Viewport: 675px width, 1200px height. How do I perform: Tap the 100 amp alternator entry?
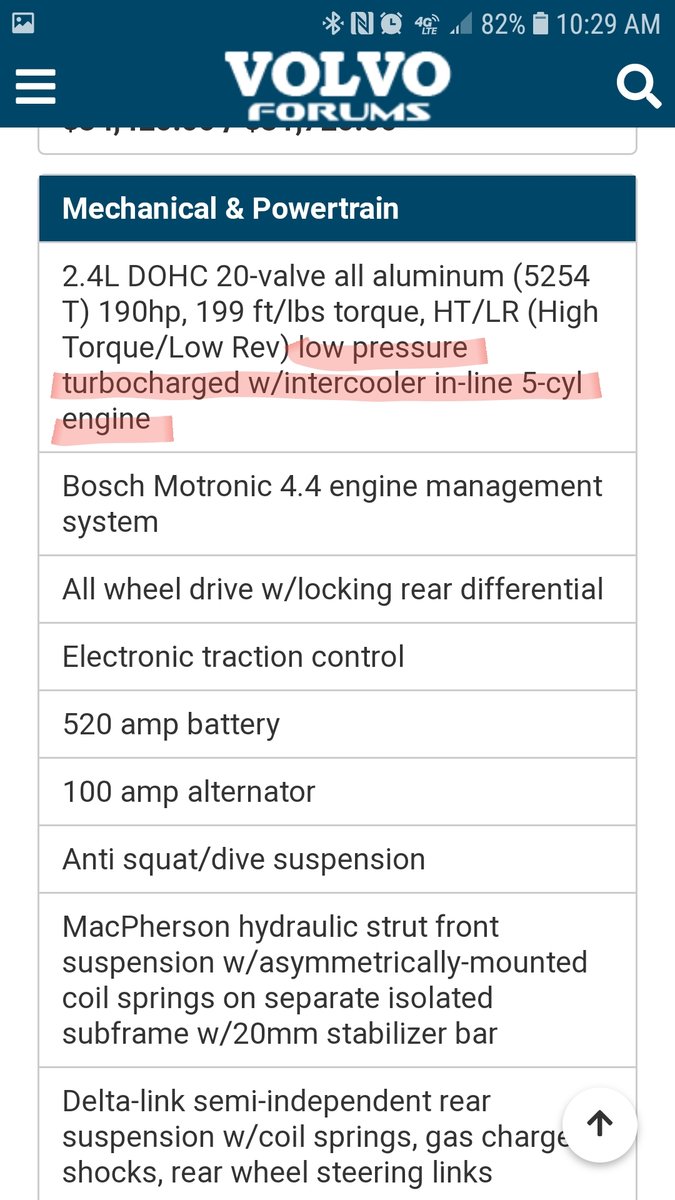click(337, 791)
